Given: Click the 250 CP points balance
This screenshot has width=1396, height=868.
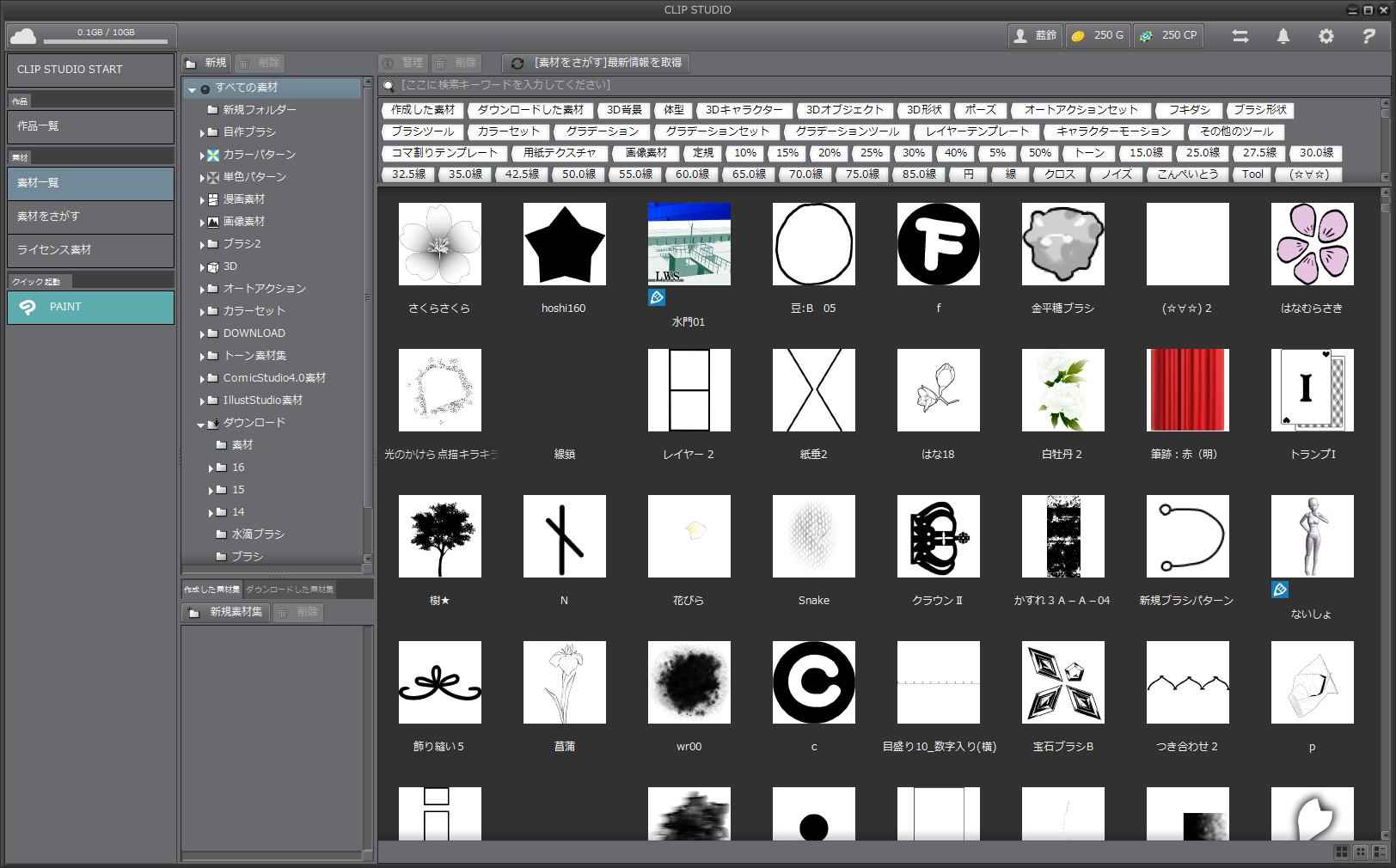Looking at the screenshot, I should [1168, 36].
